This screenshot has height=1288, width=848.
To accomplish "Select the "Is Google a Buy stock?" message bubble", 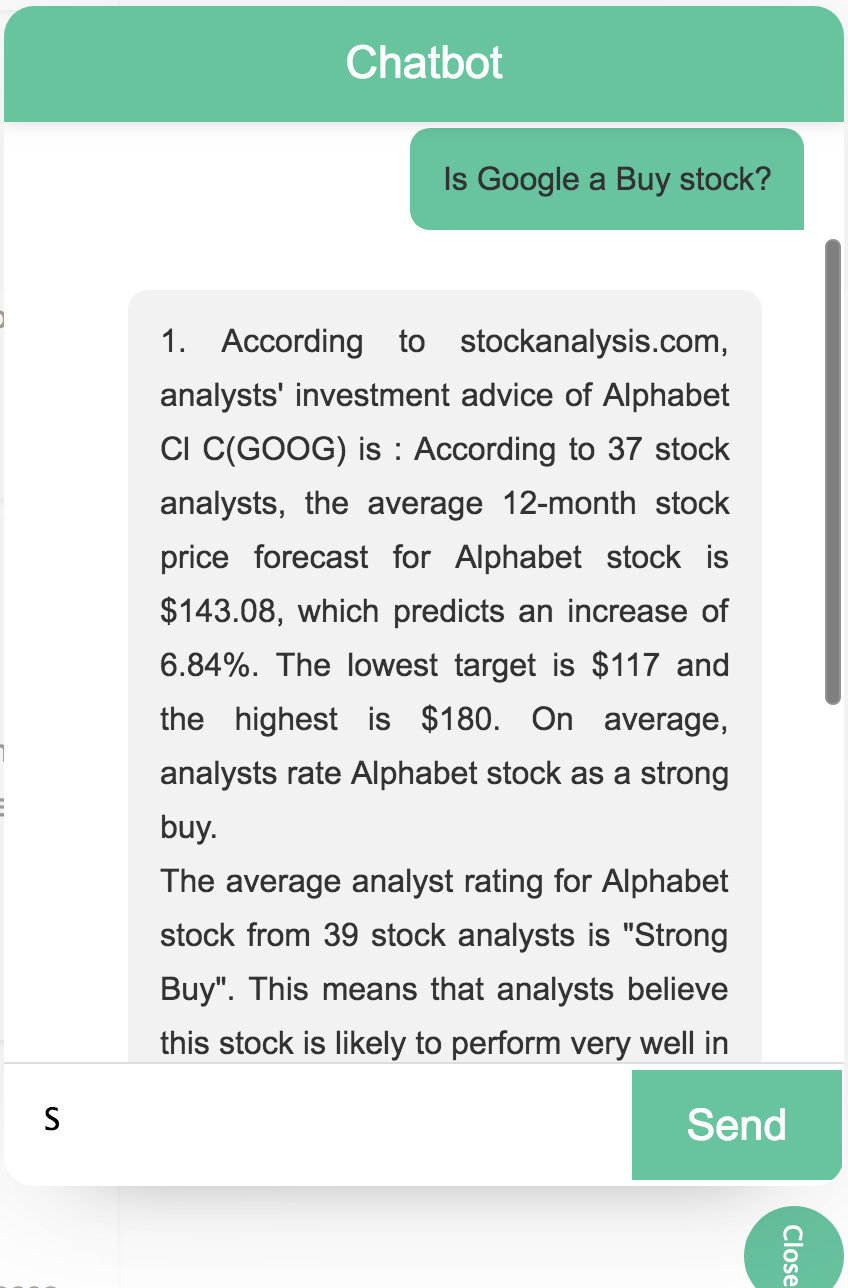I will pyautogui.click(x=607, y=179).
